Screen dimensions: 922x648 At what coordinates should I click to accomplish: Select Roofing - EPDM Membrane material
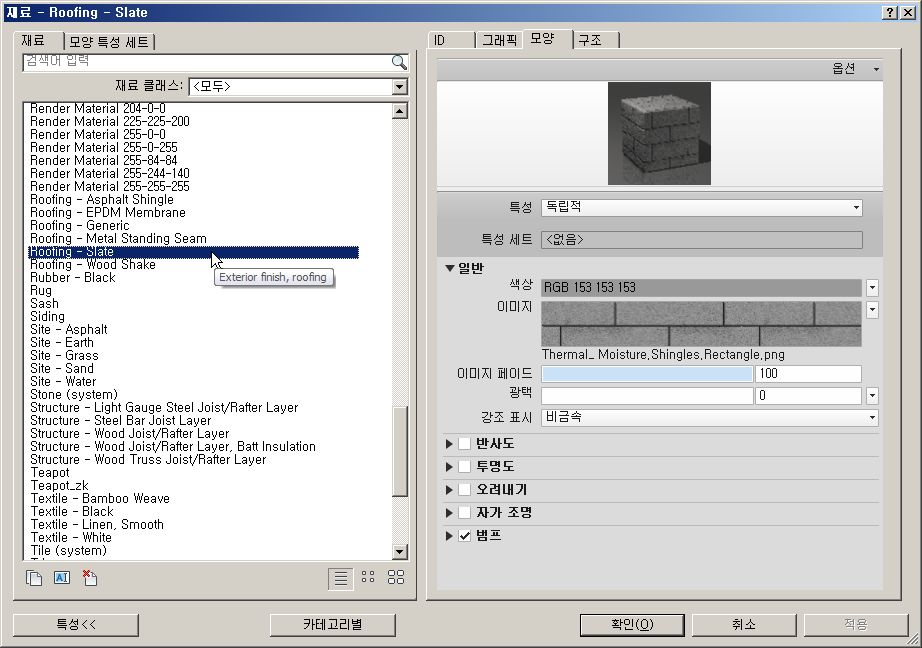click(x=108, y=213)
